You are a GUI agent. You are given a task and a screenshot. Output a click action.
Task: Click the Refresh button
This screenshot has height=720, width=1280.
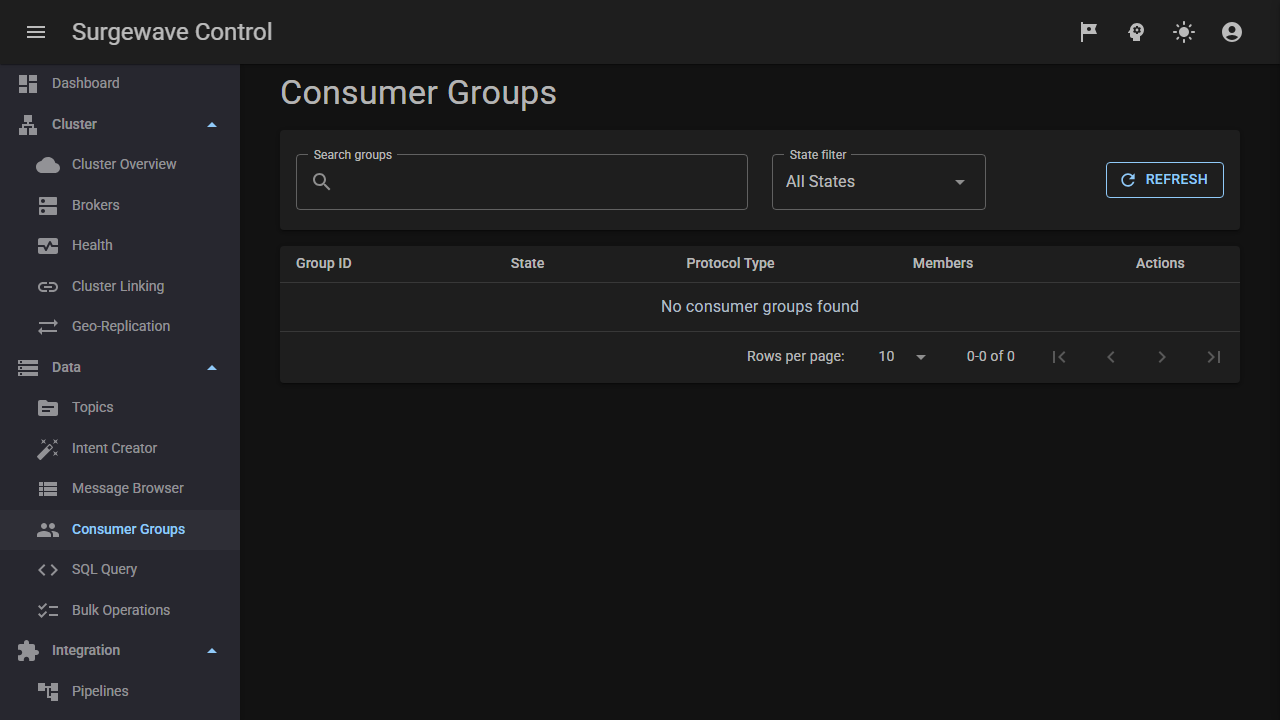point(1164,180)
